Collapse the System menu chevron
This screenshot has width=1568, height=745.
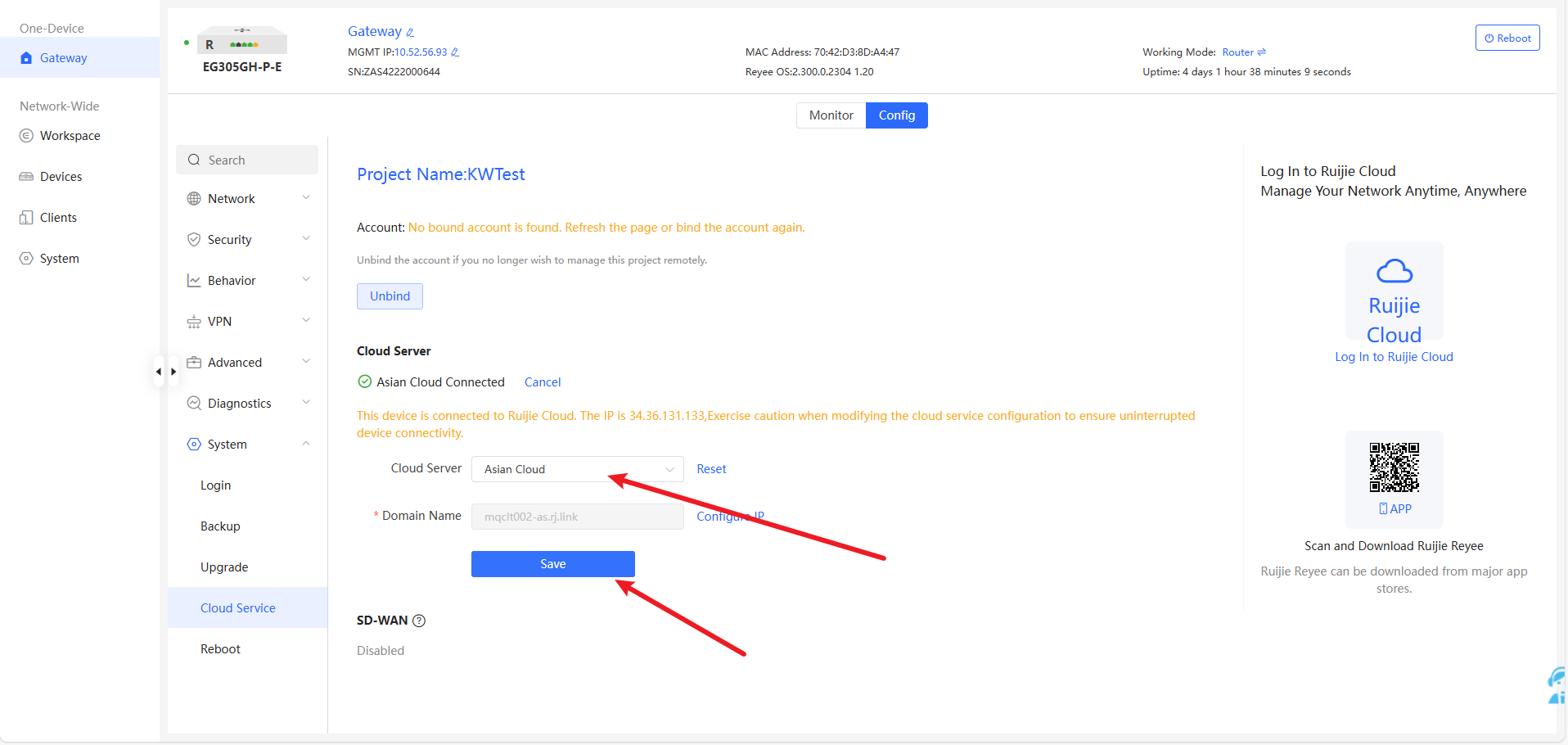306,443
